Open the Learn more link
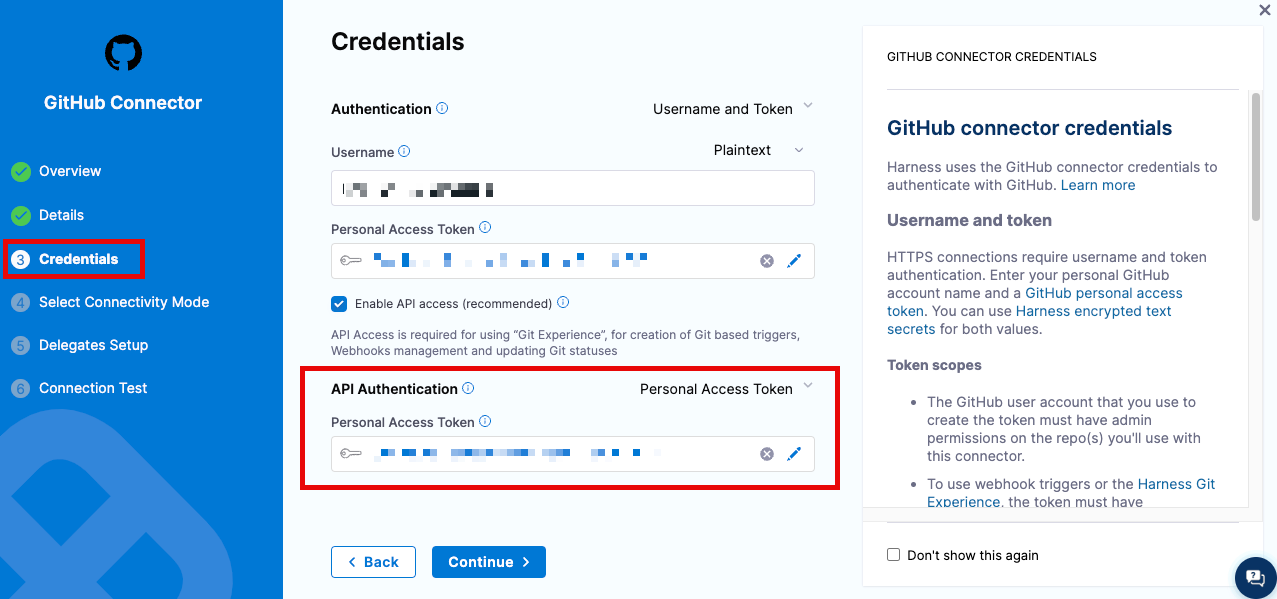This screenshot has height=599, width=1277. [x=1098, y=185]
